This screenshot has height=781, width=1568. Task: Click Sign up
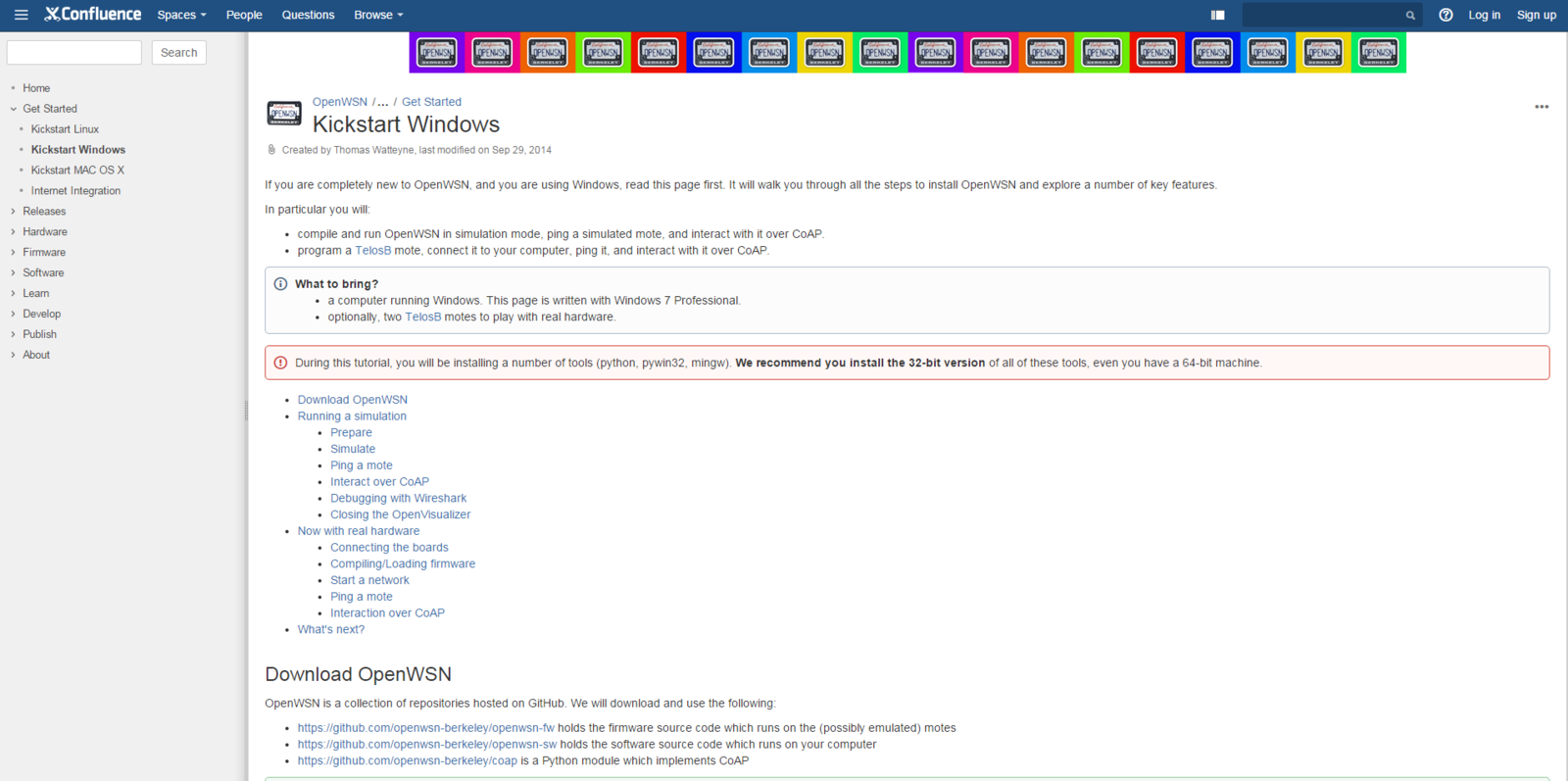pos(1536,15)
